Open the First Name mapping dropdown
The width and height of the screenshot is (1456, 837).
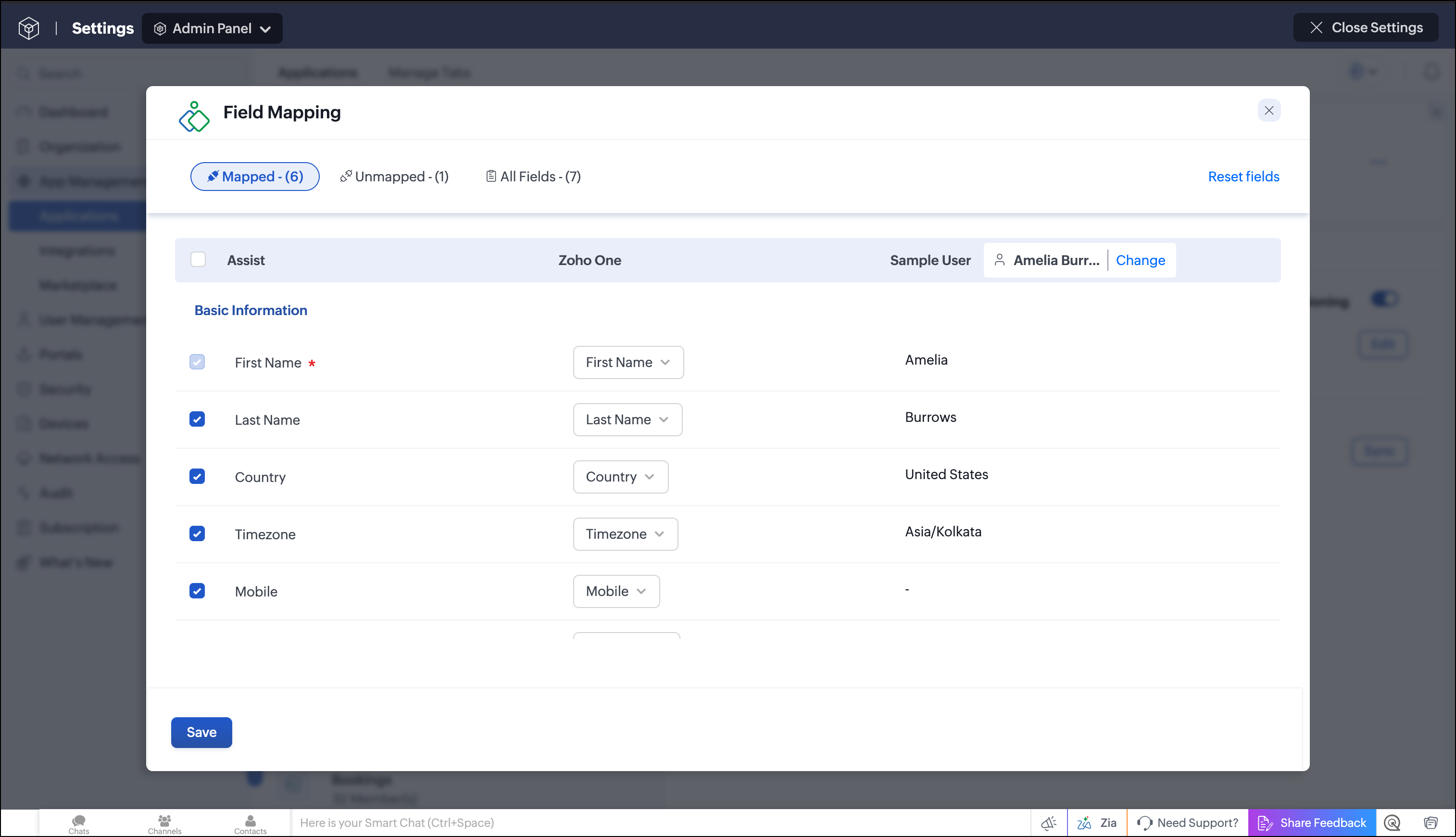coord(628,362)
